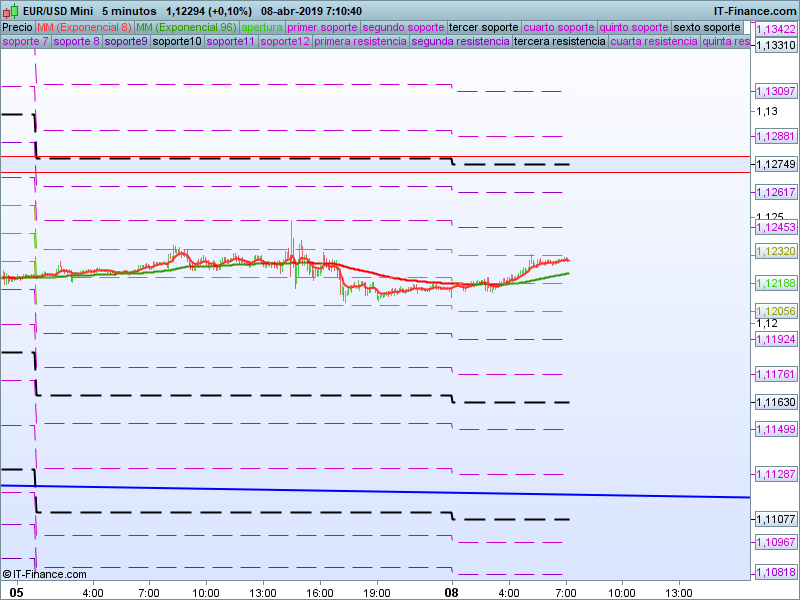Open the MM (Exponencial 96) indicator label

pyautogui.click(x=185, y=27)
